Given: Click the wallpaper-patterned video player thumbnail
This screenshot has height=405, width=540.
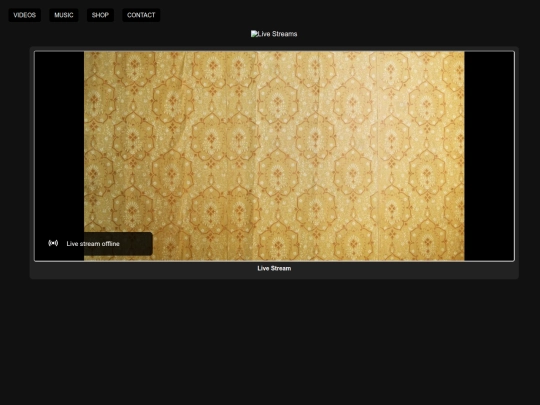Looking at the screenshot, I should coord(274,156).
